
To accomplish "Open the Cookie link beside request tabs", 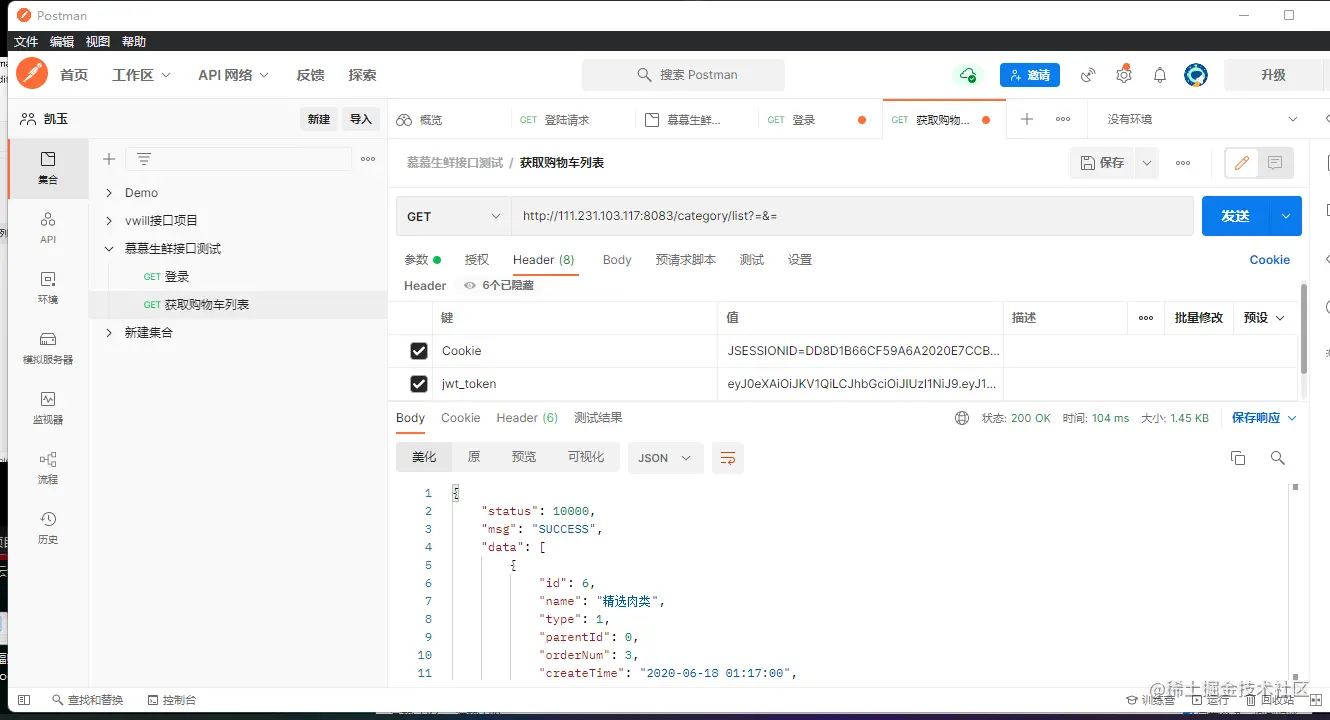I will click(1270, 260).
